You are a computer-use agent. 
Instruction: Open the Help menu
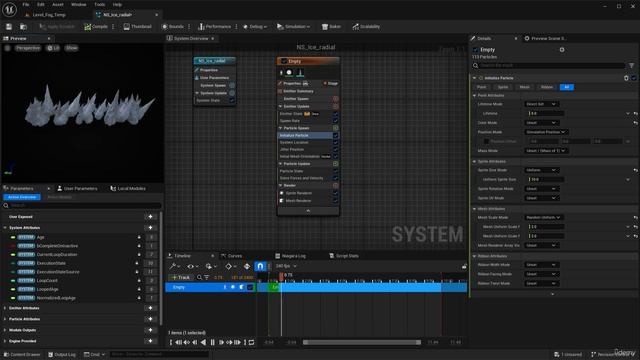(117, 4)
